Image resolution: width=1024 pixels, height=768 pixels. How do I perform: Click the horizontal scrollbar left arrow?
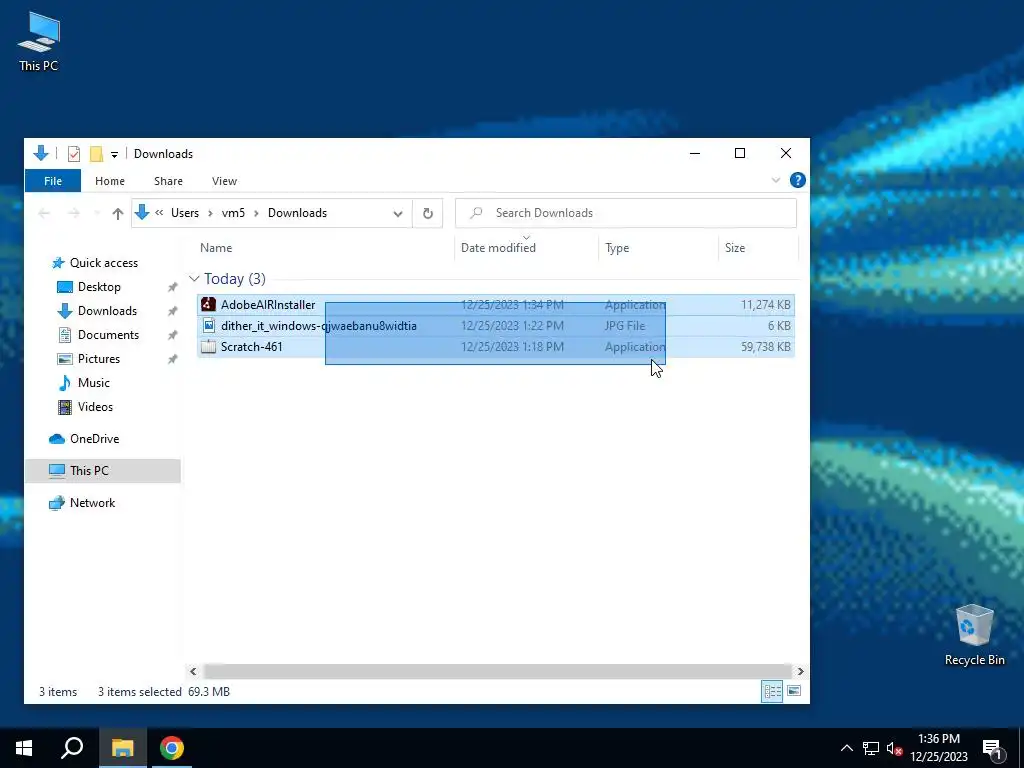pyautogui.click(x=193, y=671)
